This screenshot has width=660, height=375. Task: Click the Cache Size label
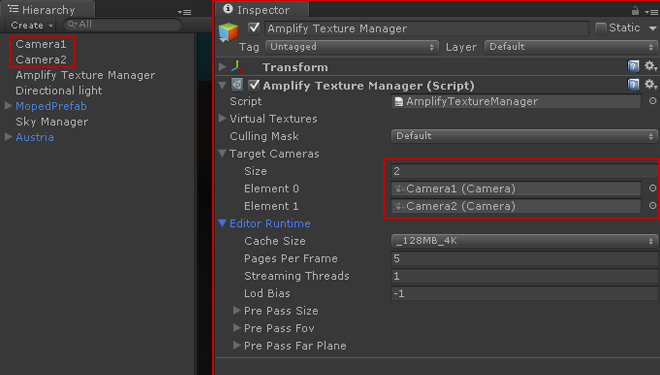(x=275, y=241)
